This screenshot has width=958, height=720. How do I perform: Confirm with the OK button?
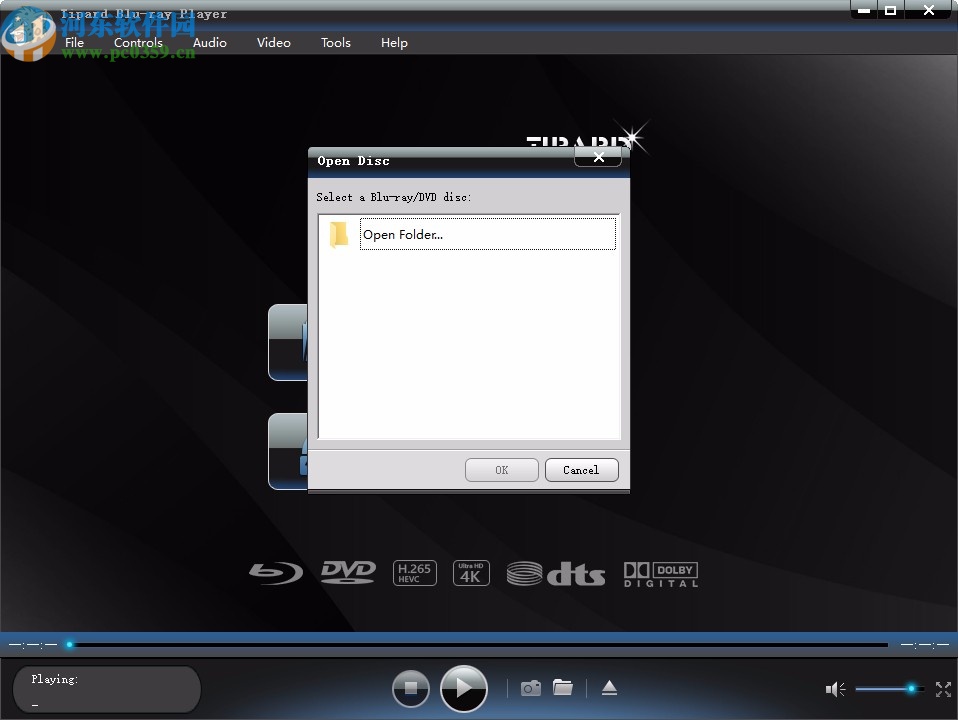click(x=501, y=470)
